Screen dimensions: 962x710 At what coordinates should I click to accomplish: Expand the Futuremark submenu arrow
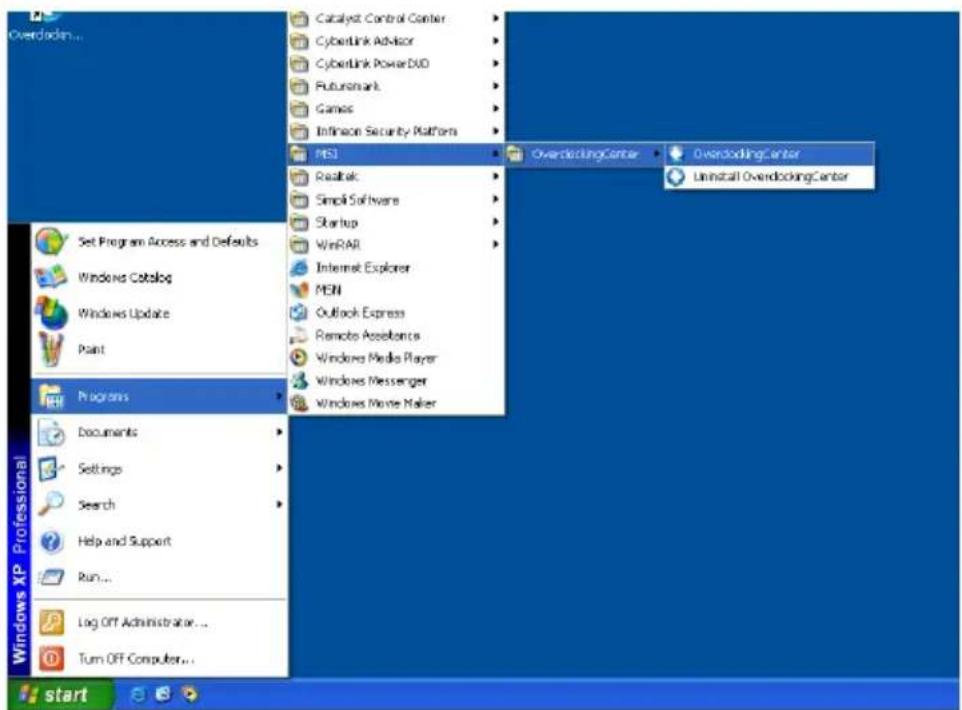coord(496,86)
